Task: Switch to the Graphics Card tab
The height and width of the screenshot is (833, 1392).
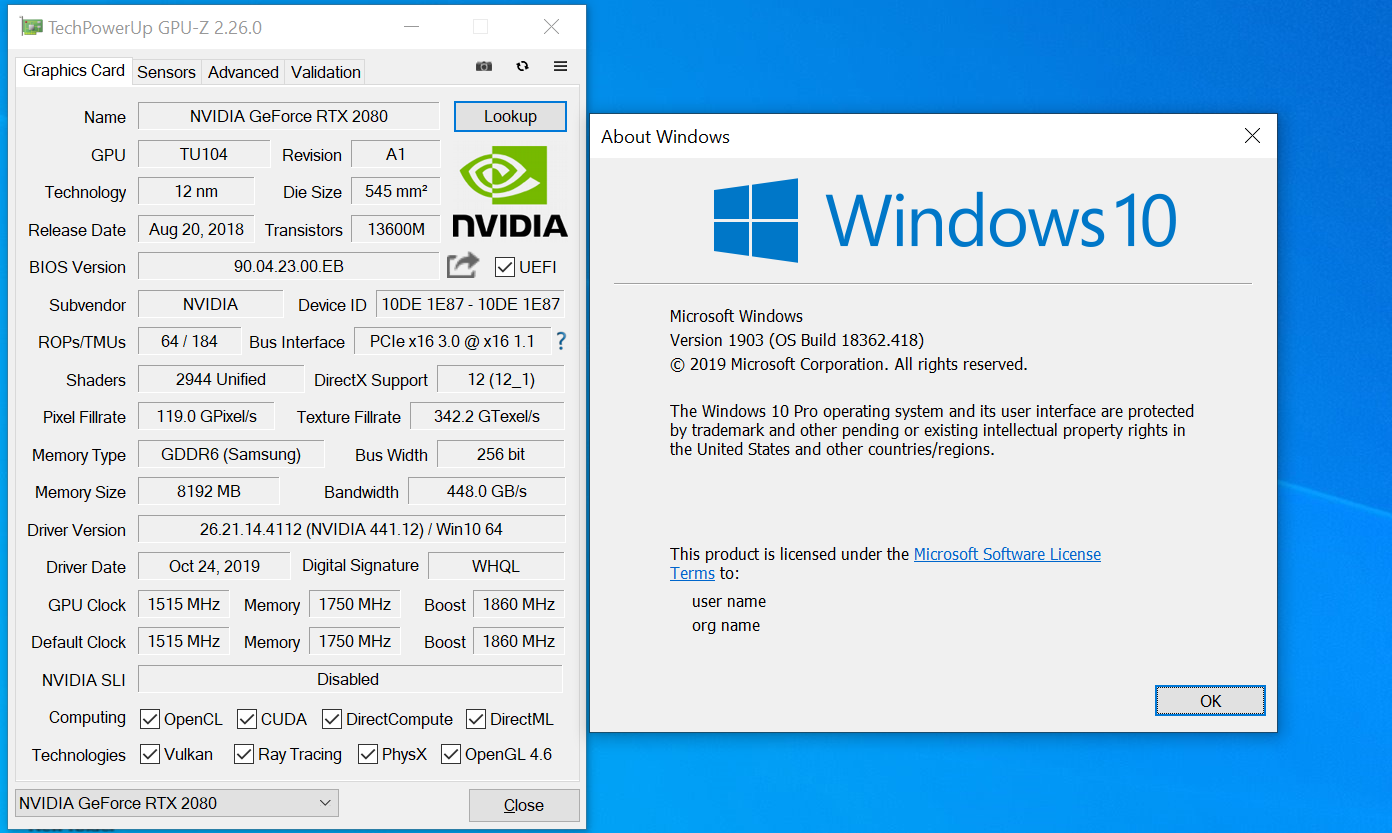Action: point(74,70)
